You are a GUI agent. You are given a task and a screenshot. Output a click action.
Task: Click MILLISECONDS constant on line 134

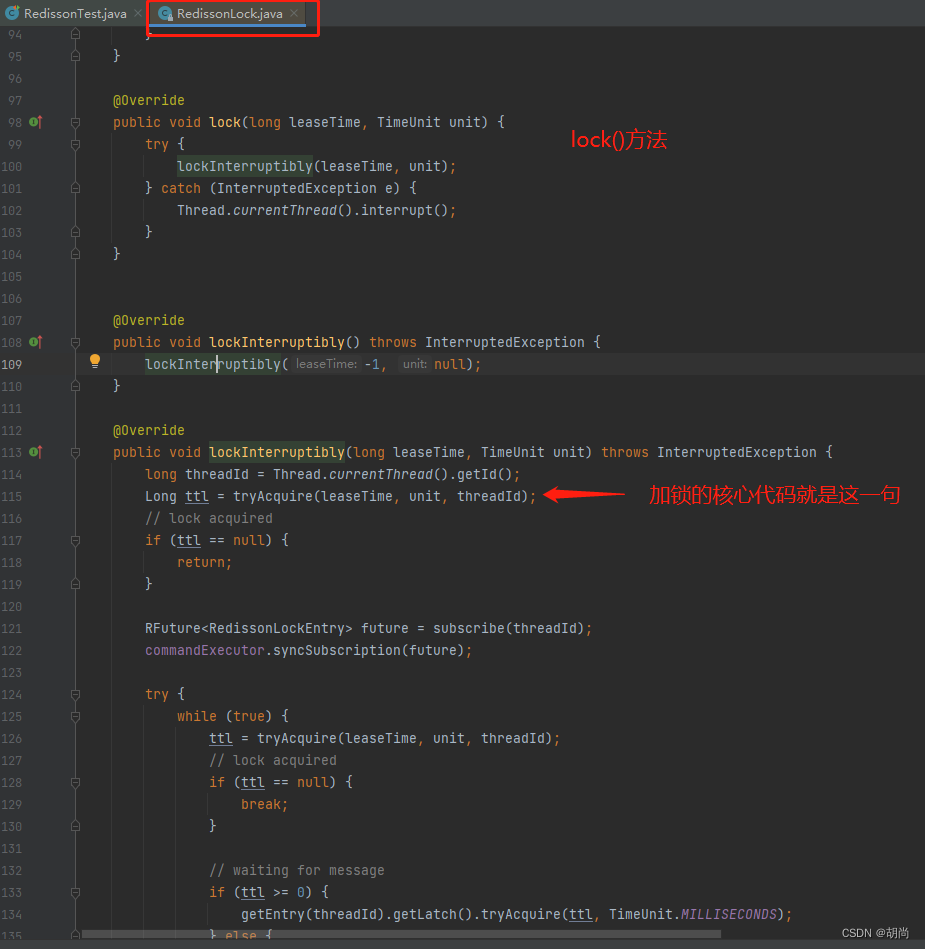click(x=729, y=914)
